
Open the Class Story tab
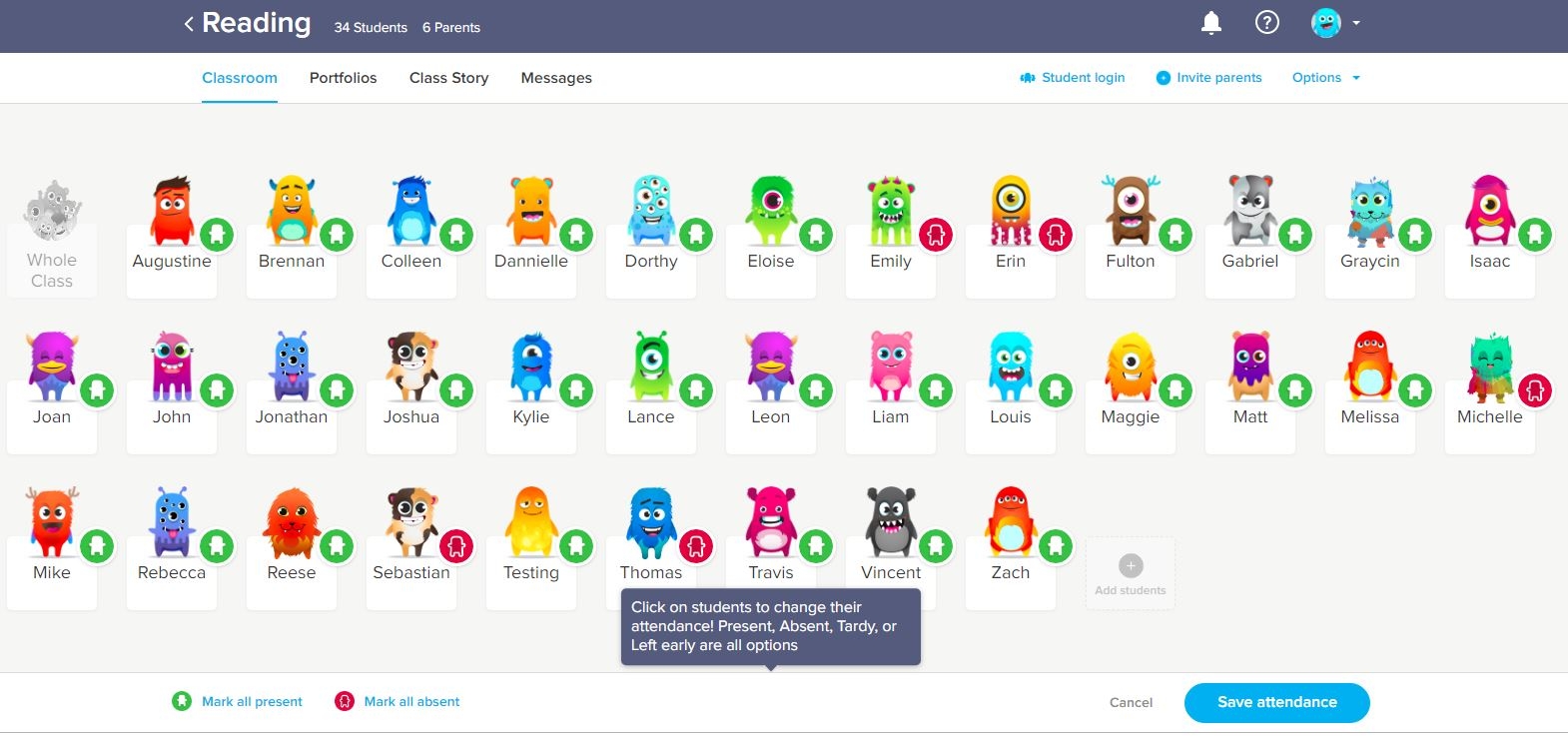click(x=448, y=78)
